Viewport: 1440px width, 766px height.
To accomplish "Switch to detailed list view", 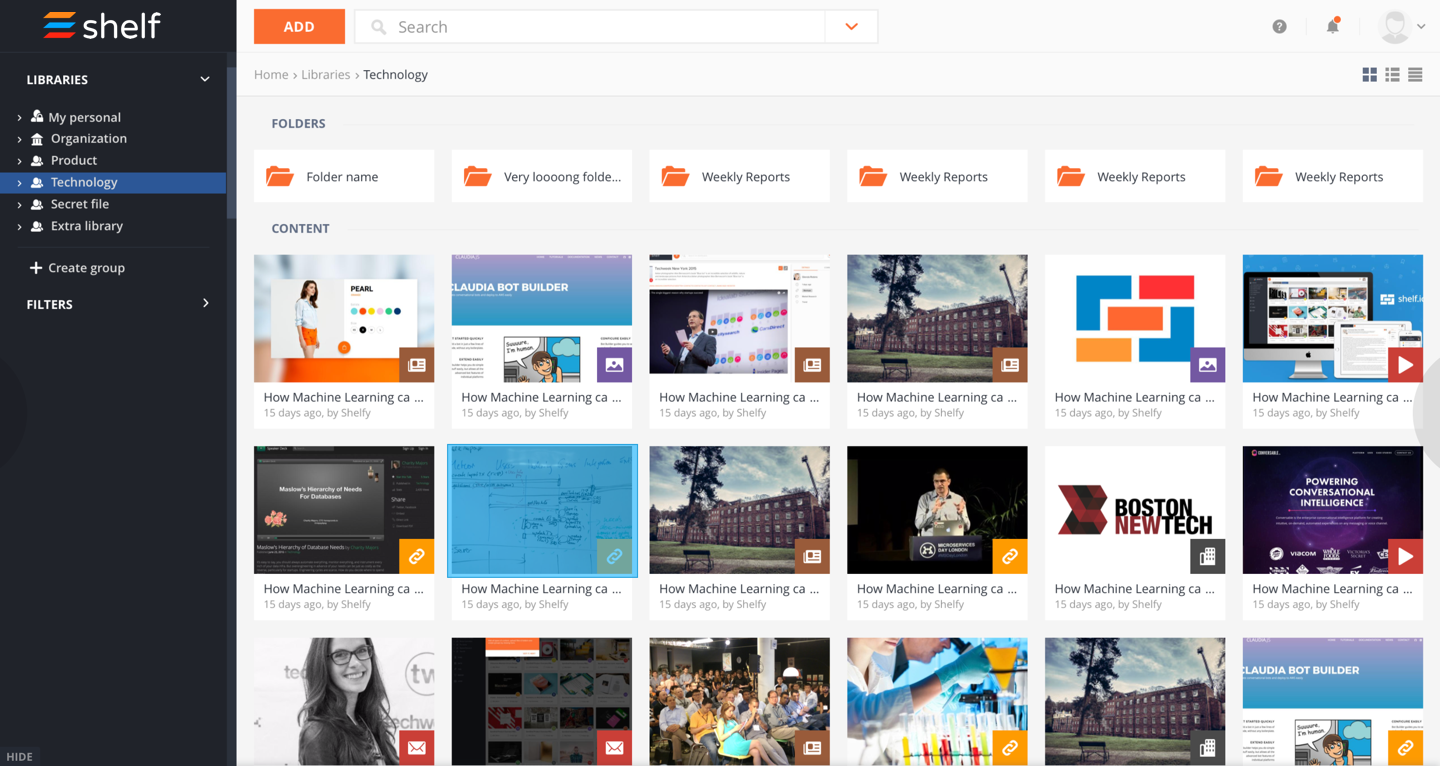I will click(1392, 75).
